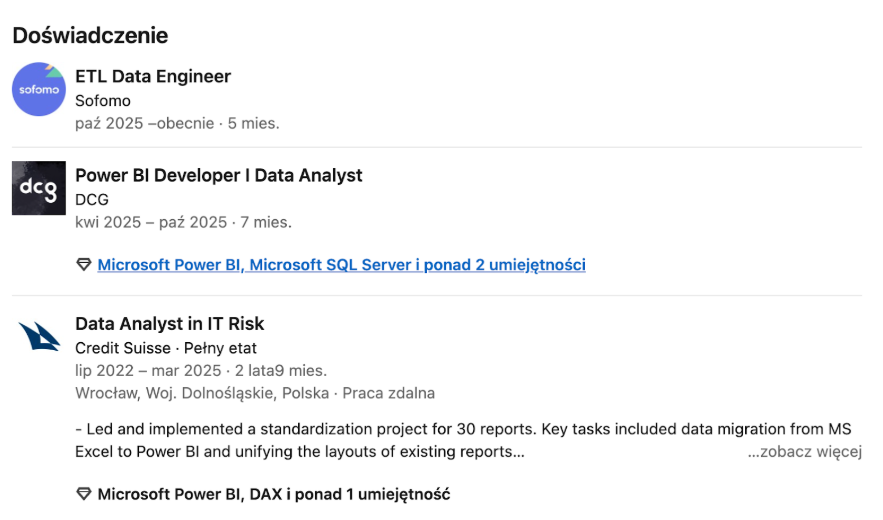Click the DCG company logo
Image resolution: width=883 pixels, height=520 pixels.
click(39, 188)
